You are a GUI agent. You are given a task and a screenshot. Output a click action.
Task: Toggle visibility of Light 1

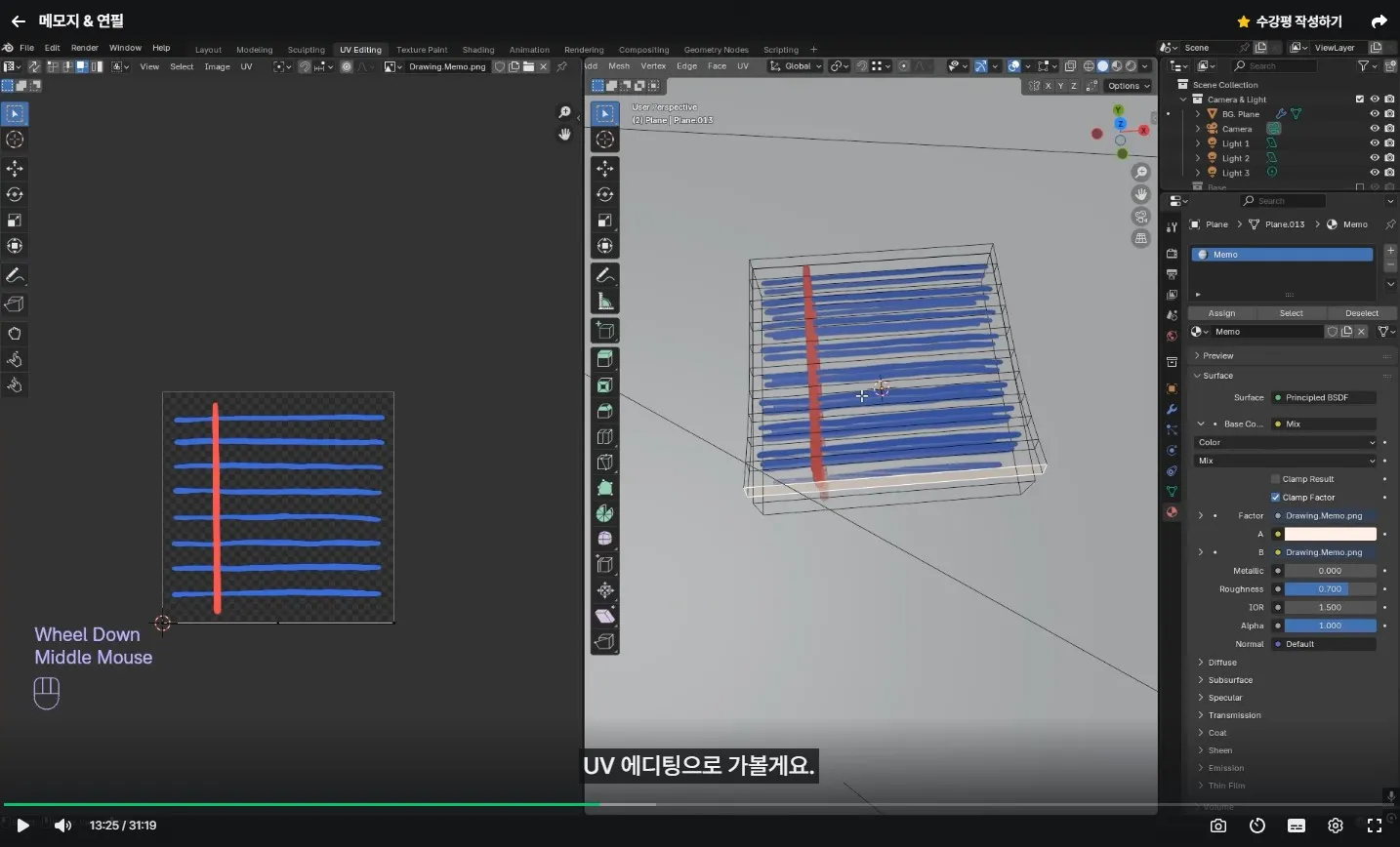click(x=1375, y=143)
